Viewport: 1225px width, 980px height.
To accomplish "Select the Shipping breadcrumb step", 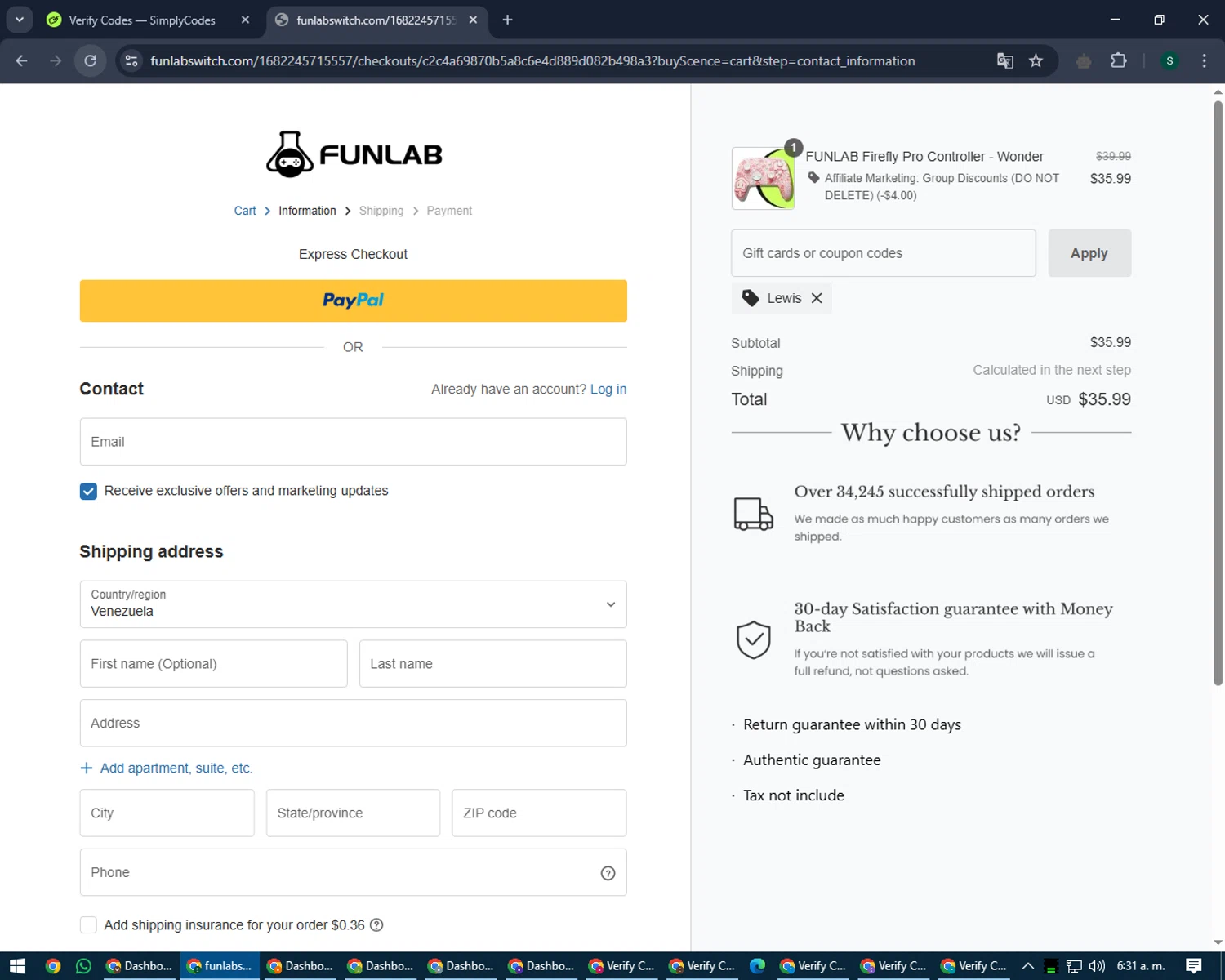I will tap(381, 211).
